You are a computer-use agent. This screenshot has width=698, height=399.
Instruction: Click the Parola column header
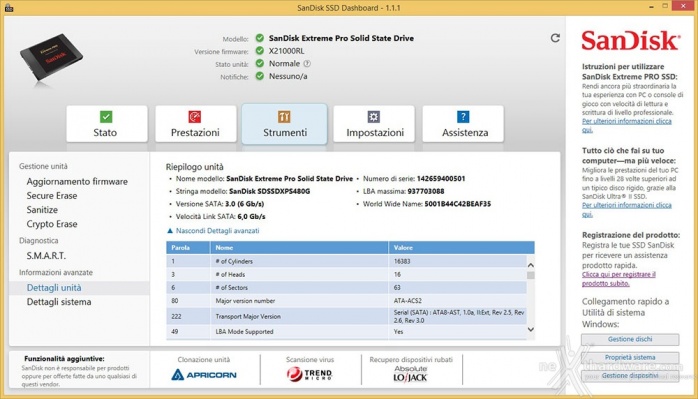pos(188,248)
